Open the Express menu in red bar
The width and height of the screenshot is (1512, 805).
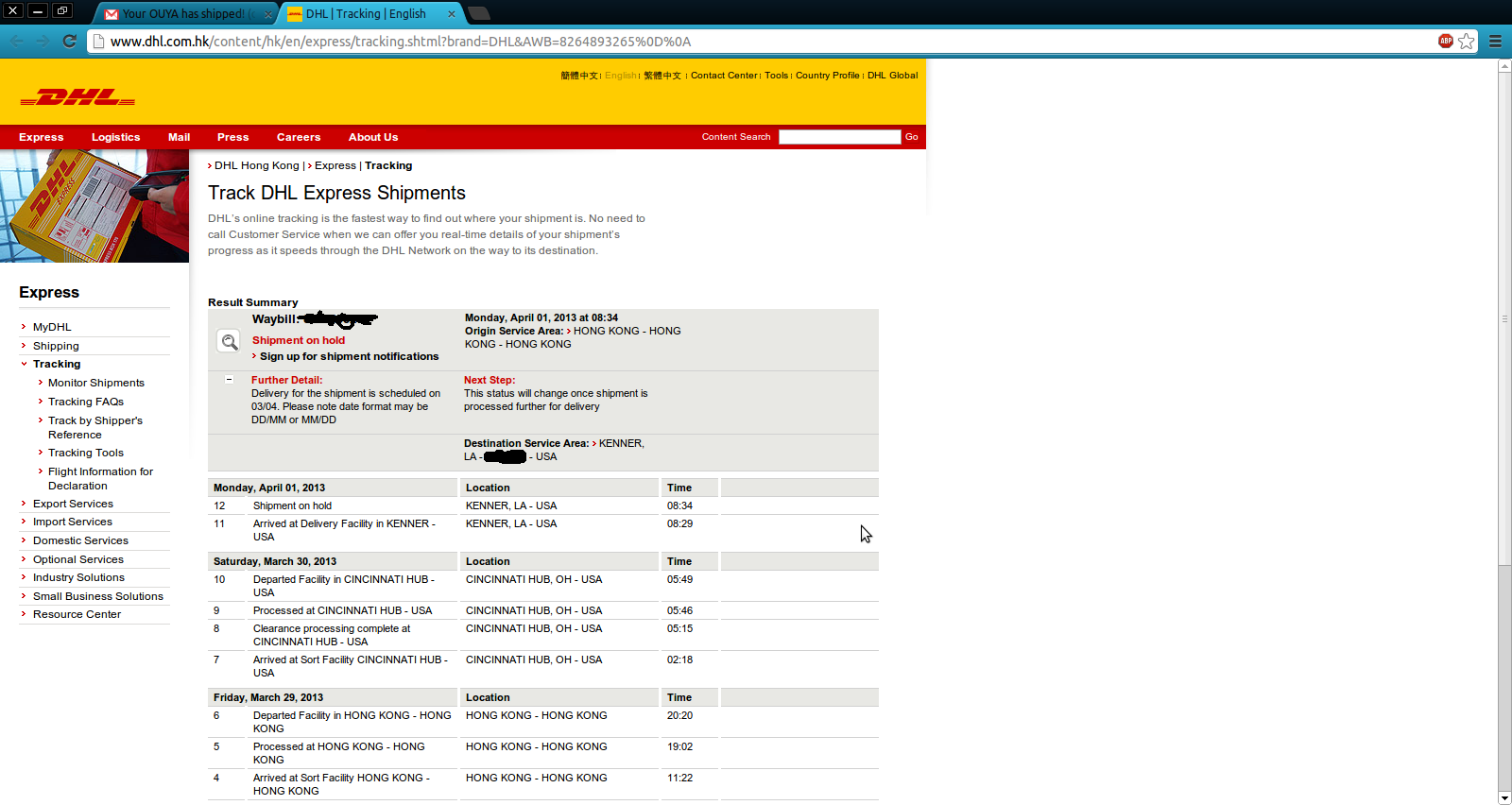click(42, 137)
